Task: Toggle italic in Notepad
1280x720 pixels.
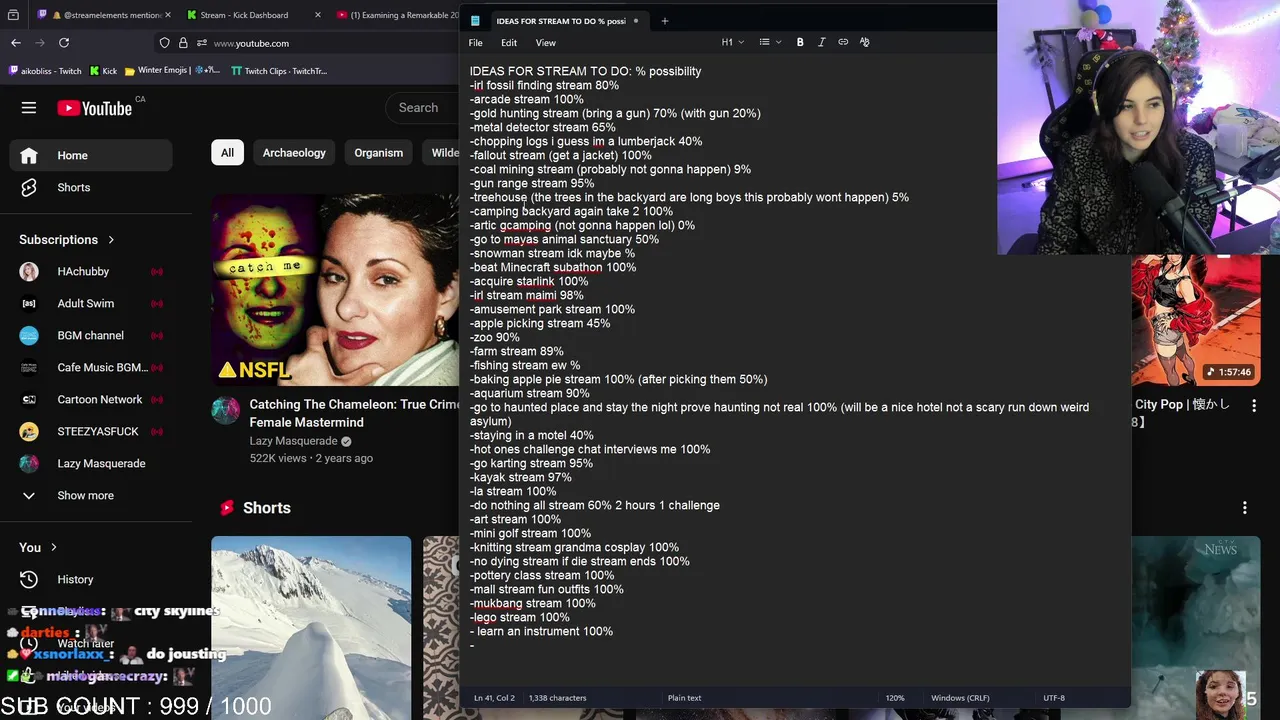Action: (x=822, y=42)
